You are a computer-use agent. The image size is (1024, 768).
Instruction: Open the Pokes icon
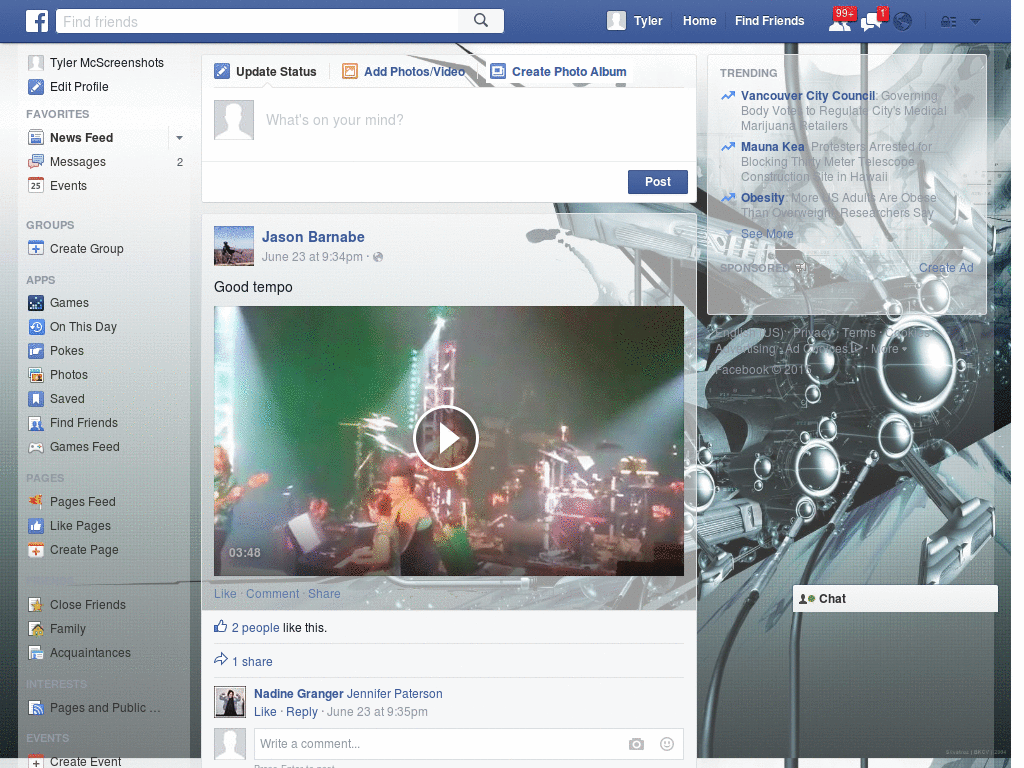36,351
